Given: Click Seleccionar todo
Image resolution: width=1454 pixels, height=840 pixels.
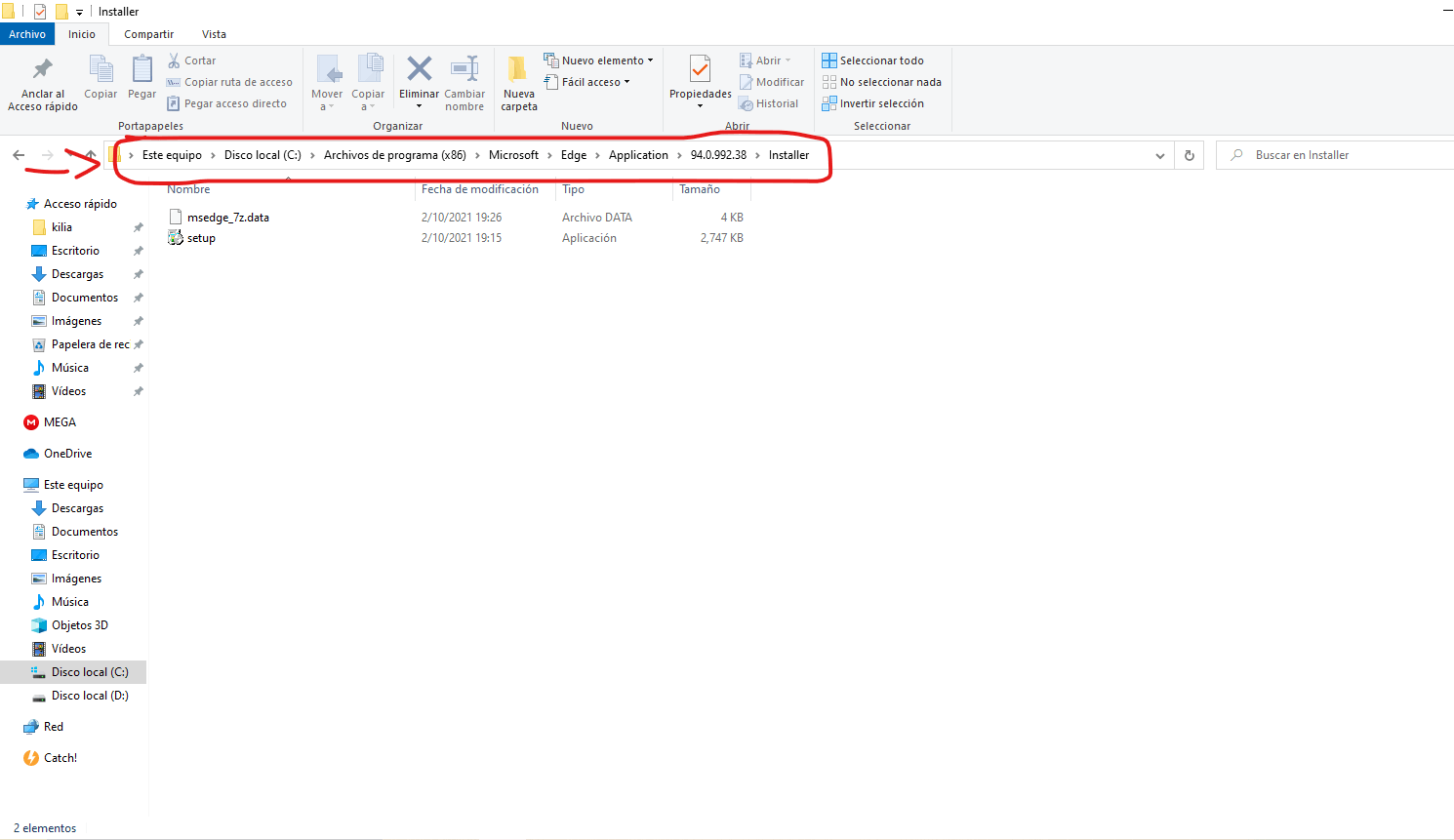Looking at the screenshot, I should 872,60.
